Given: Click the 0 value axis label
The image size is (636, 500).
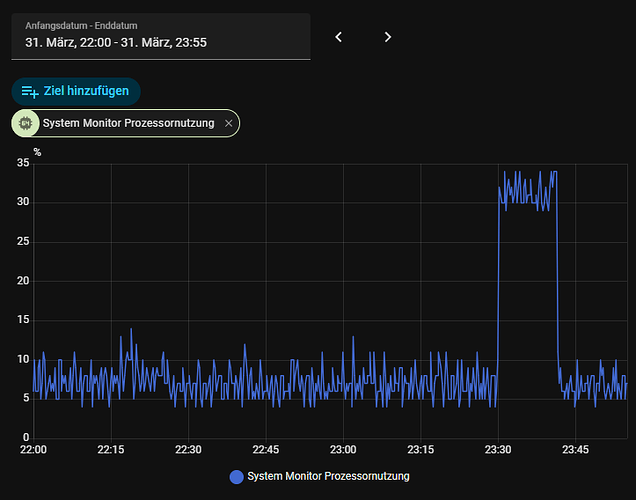Looking at the screenshot, I should tap(26, 437).
